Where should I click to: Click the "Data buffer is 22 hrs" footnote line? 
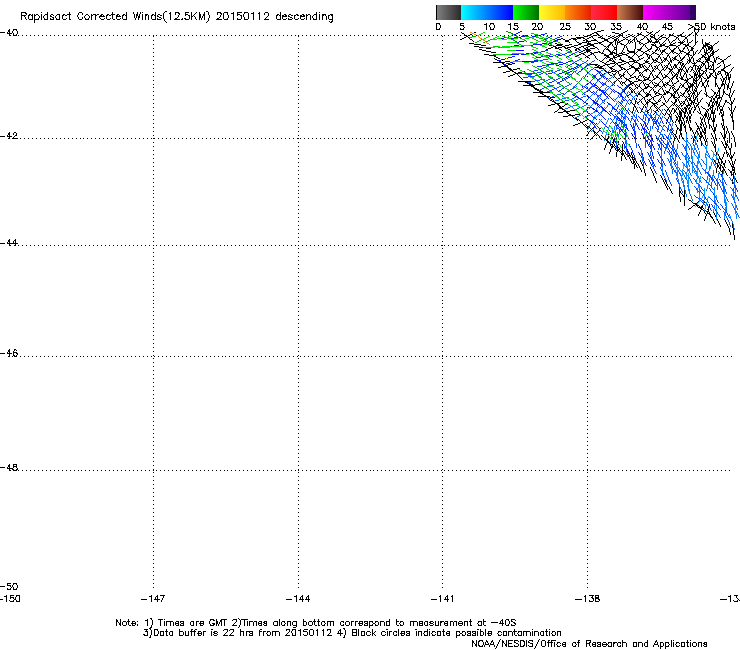pos(352,633)
